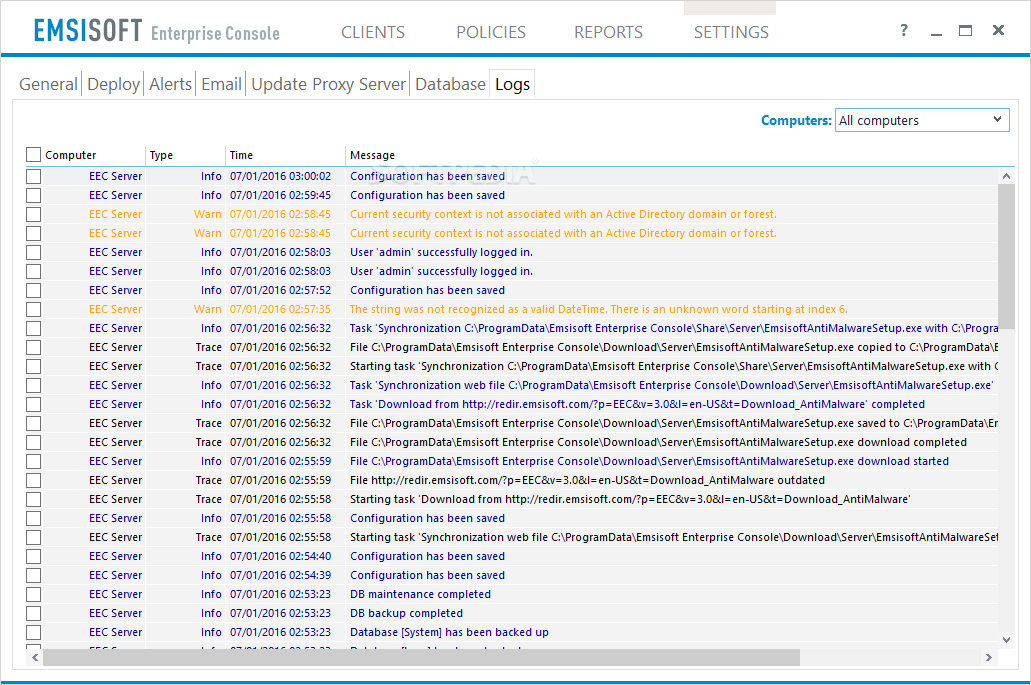1031x685 pixels.
Task: Switch to the Email tab
Action: pos(222,84)
